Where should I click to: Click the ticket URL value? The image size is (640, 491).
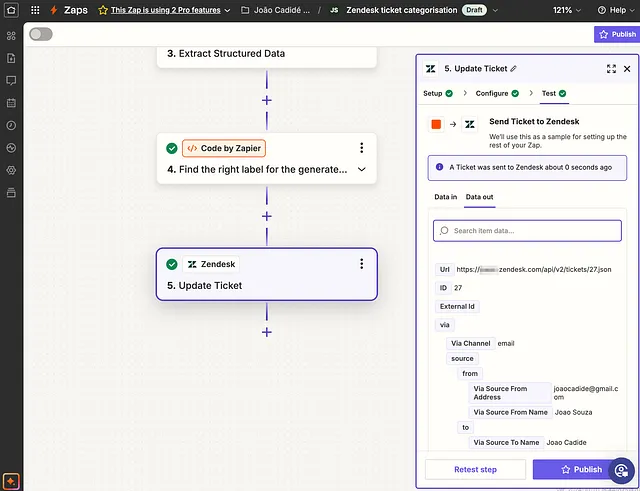pos(534,269)
